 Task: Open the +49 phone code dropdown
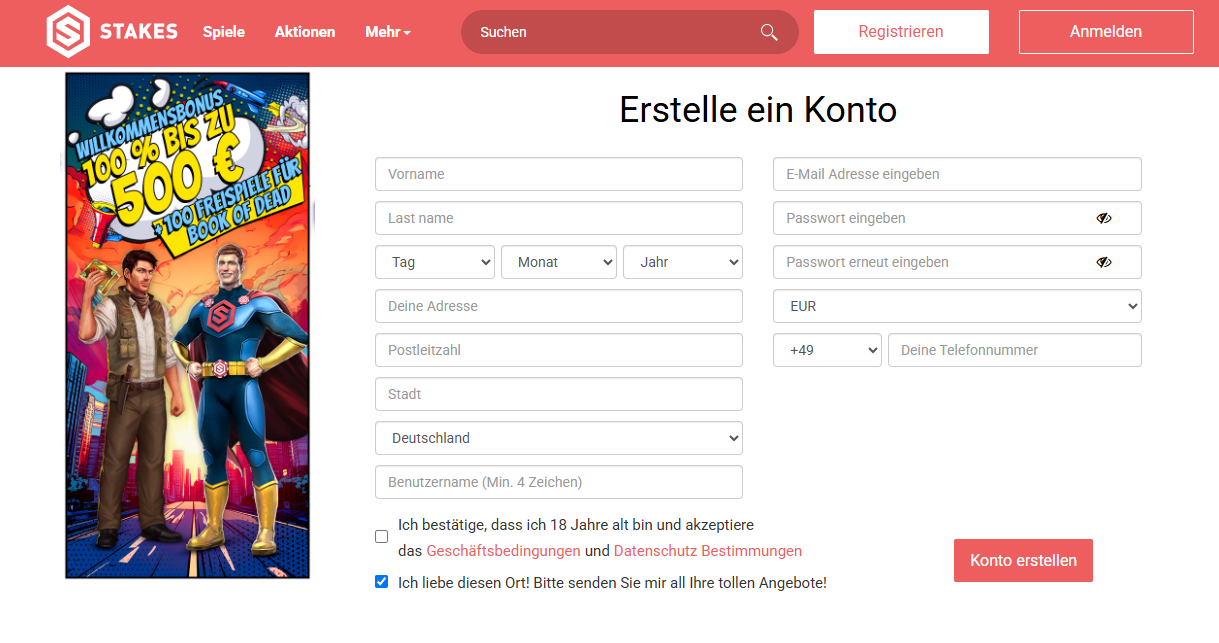(x=827, y=350)
